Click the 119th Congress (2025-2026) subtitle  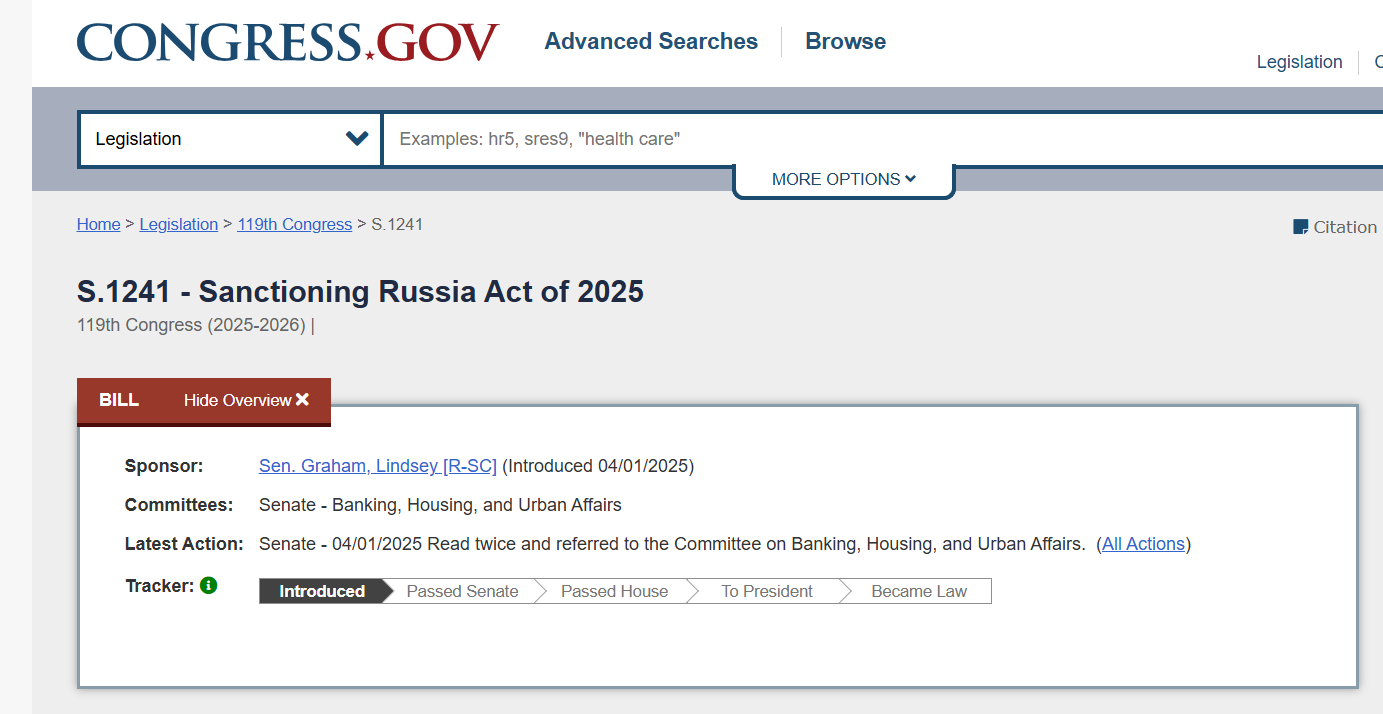pos(191,325)
